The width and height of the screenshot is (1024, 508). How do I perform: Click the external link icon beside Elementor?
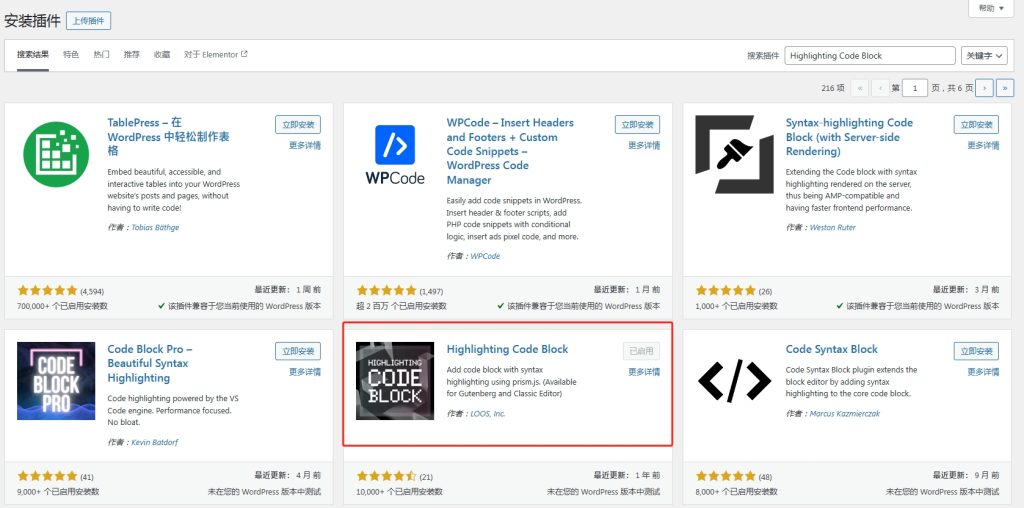click(x=244, y=54)
